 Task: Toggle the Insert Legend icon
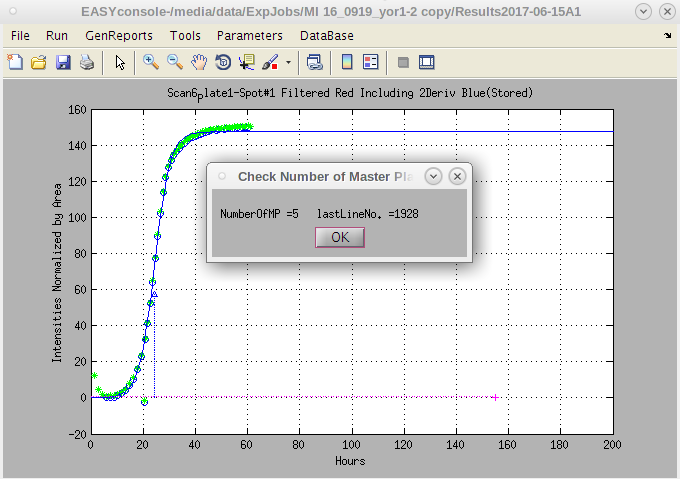point(371,62)
